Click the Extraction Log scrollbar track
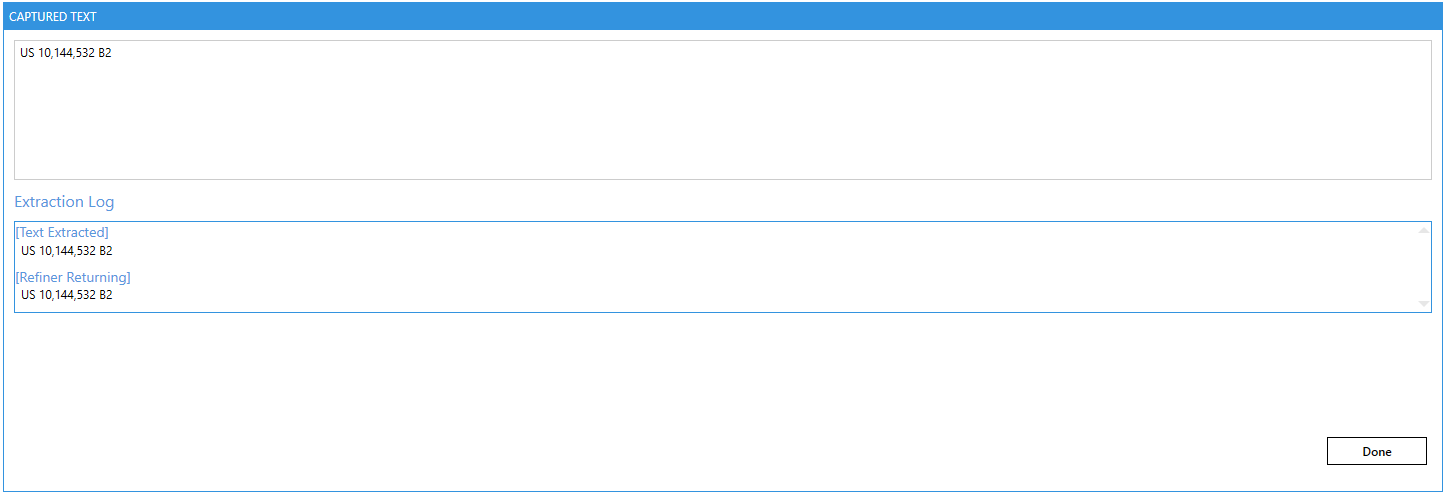The width and height of the screenshot is (1444, 496). 1423,267
